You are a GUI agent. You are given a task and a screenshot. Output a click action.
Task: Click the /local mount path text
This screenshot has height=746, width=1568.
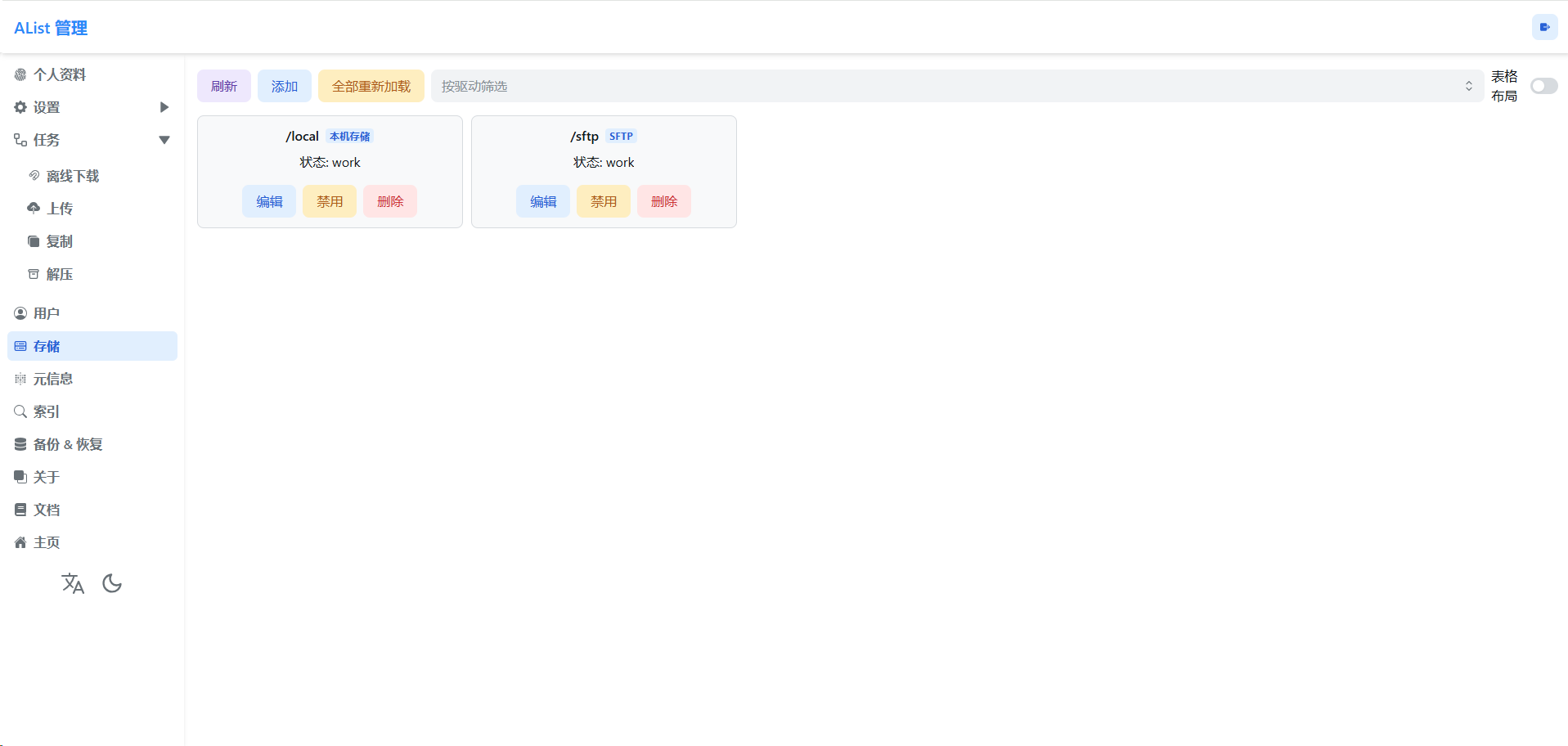(302, 137)
